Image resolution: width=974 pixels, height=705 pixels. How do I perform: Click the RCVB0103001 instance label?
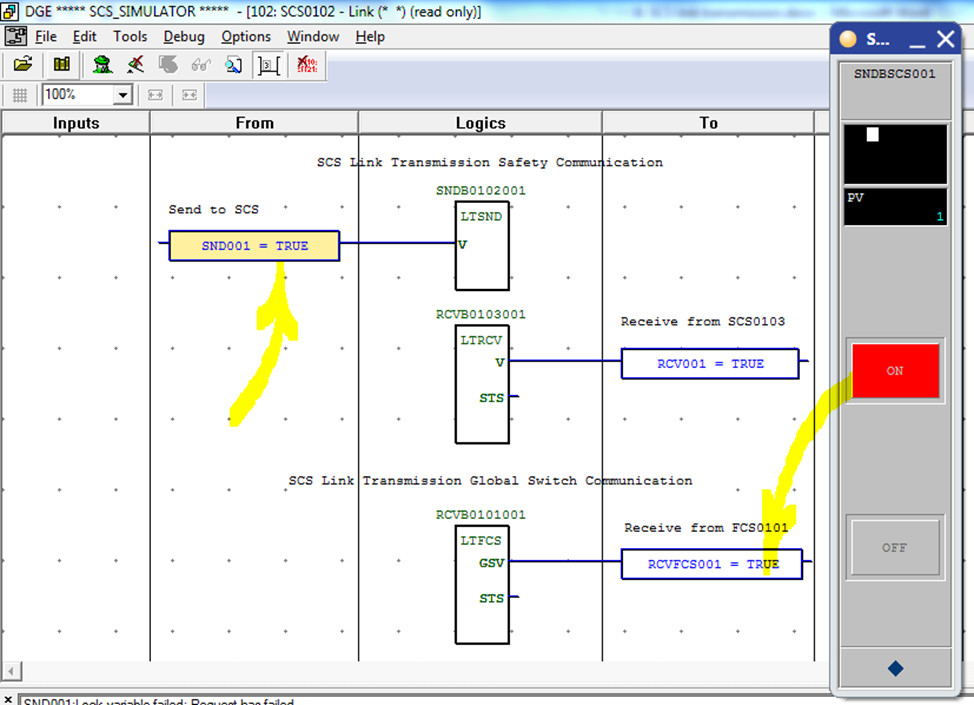coord(481,314)
